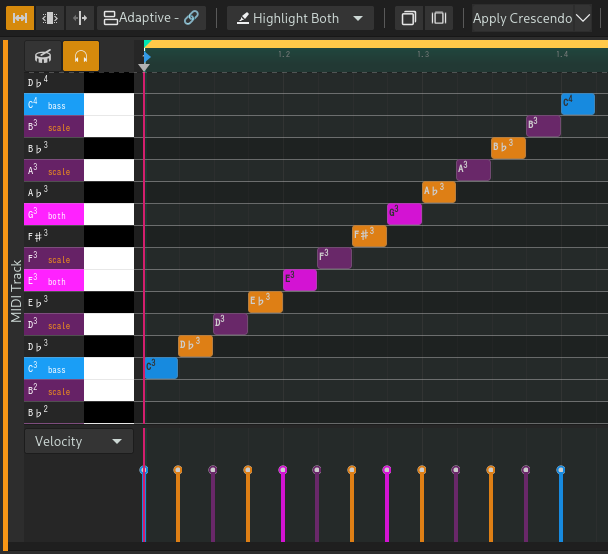This screenshot has height=554, width=608.
Task: Select the B3 purple note block
Action: (x=543, y=126)
